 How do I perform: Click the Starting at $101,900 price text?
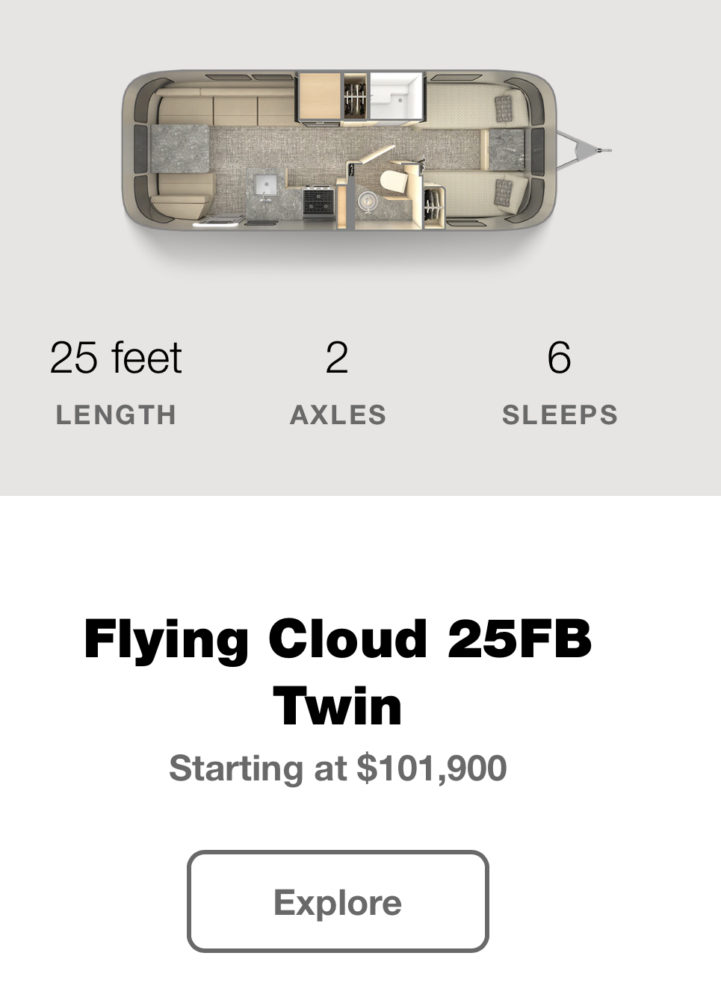[338, 767]
